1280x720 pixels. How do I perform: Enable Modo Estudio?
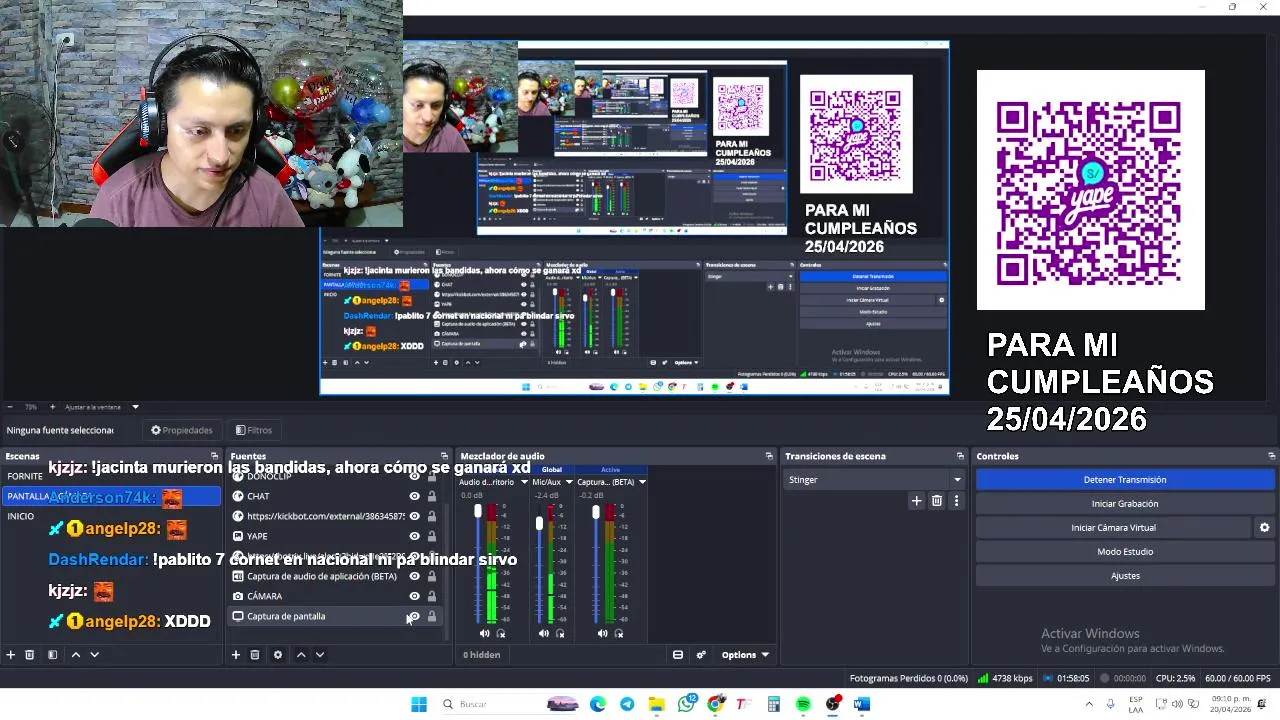pyautogui.click(x=1125, y=552)
